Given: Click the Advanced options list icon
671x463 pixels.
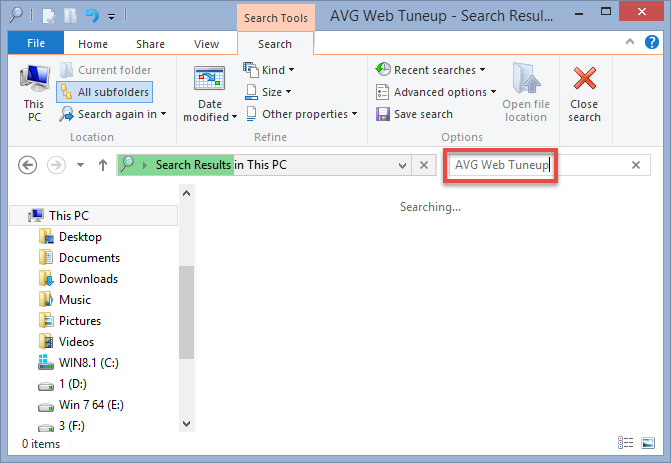Looking at the screenshot, I should tap(382, 92).
